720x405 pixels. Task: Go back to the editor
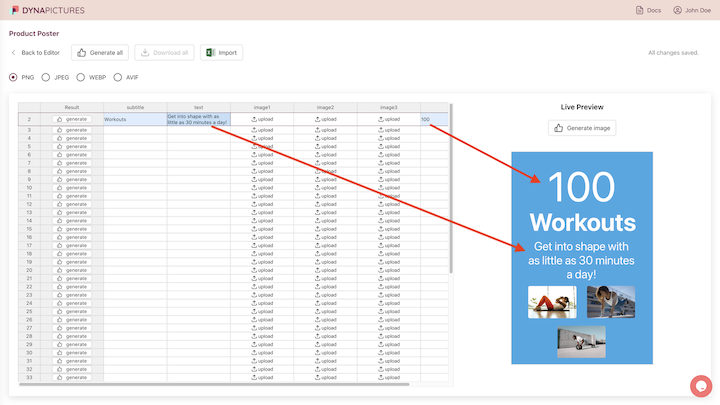point(37,52)
